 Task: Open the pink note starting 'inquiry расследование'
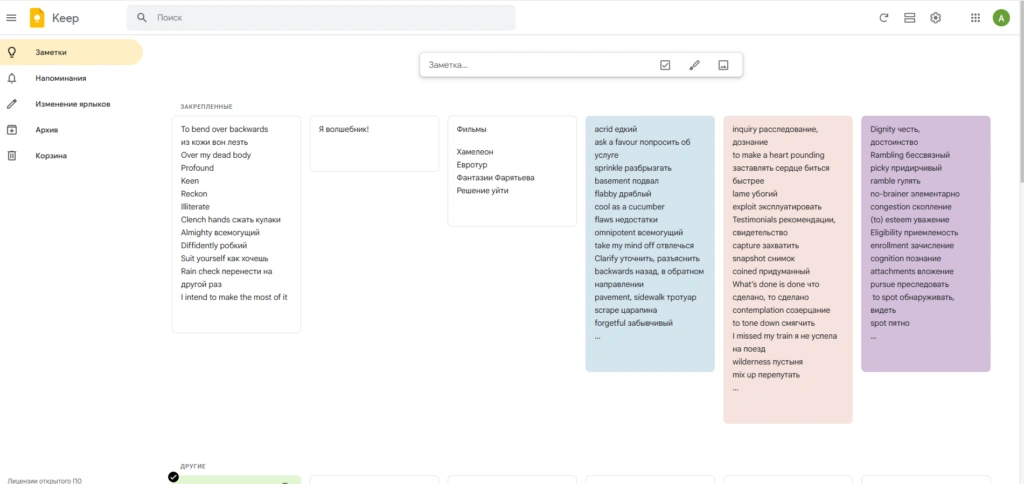coord(788,270)
